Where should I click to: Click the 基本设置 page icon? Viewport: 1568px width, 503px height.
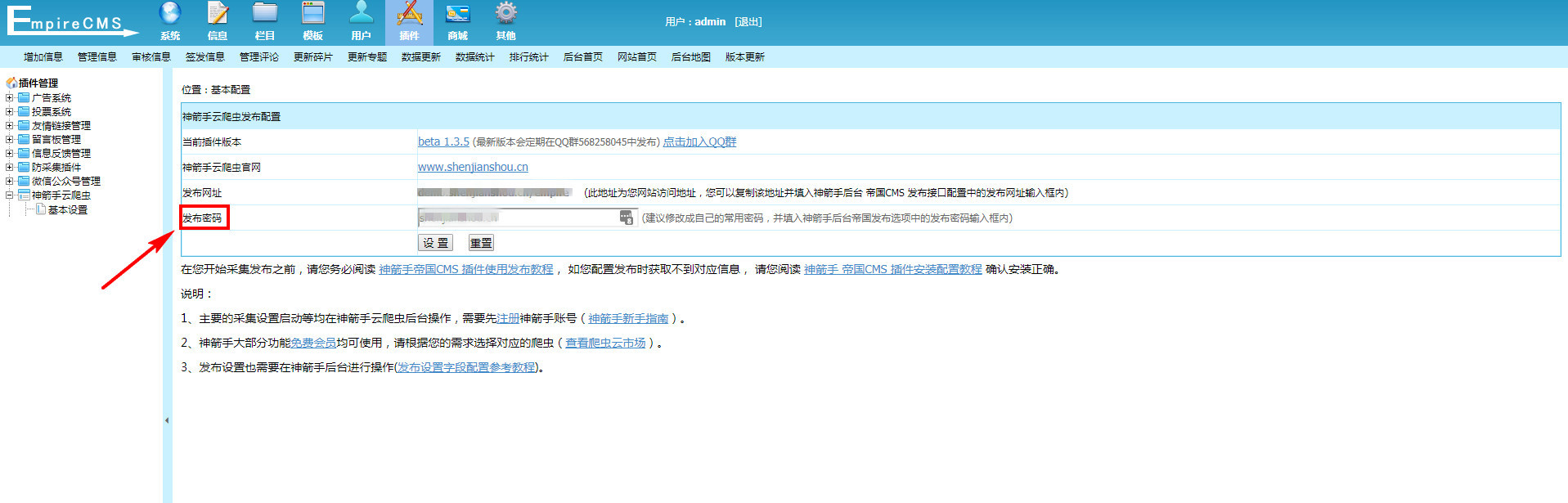pyautogui.click(x=40, y=209)
